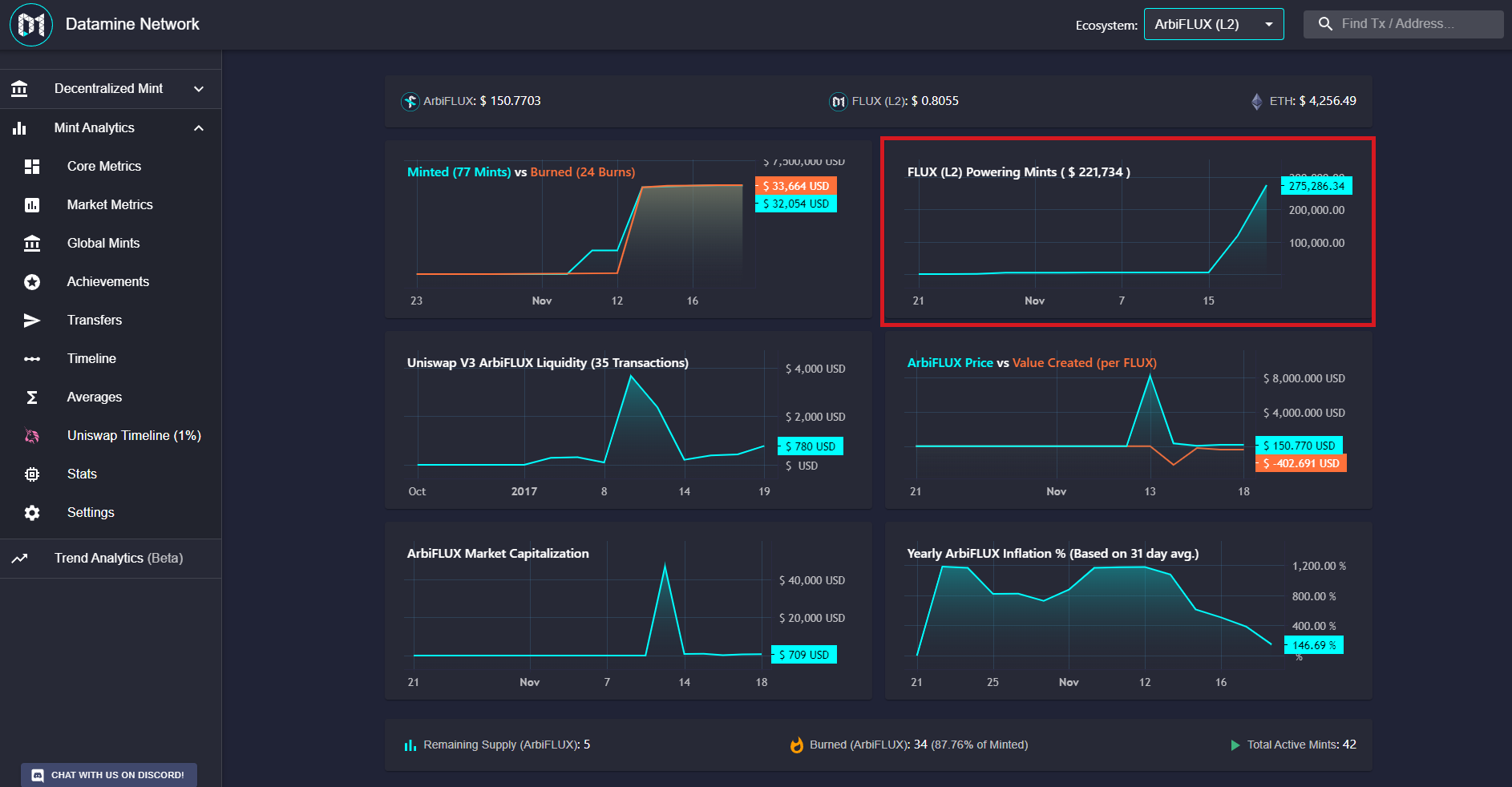
Task: Click the Timeline dots icon
Action: [x=32, y=359]
